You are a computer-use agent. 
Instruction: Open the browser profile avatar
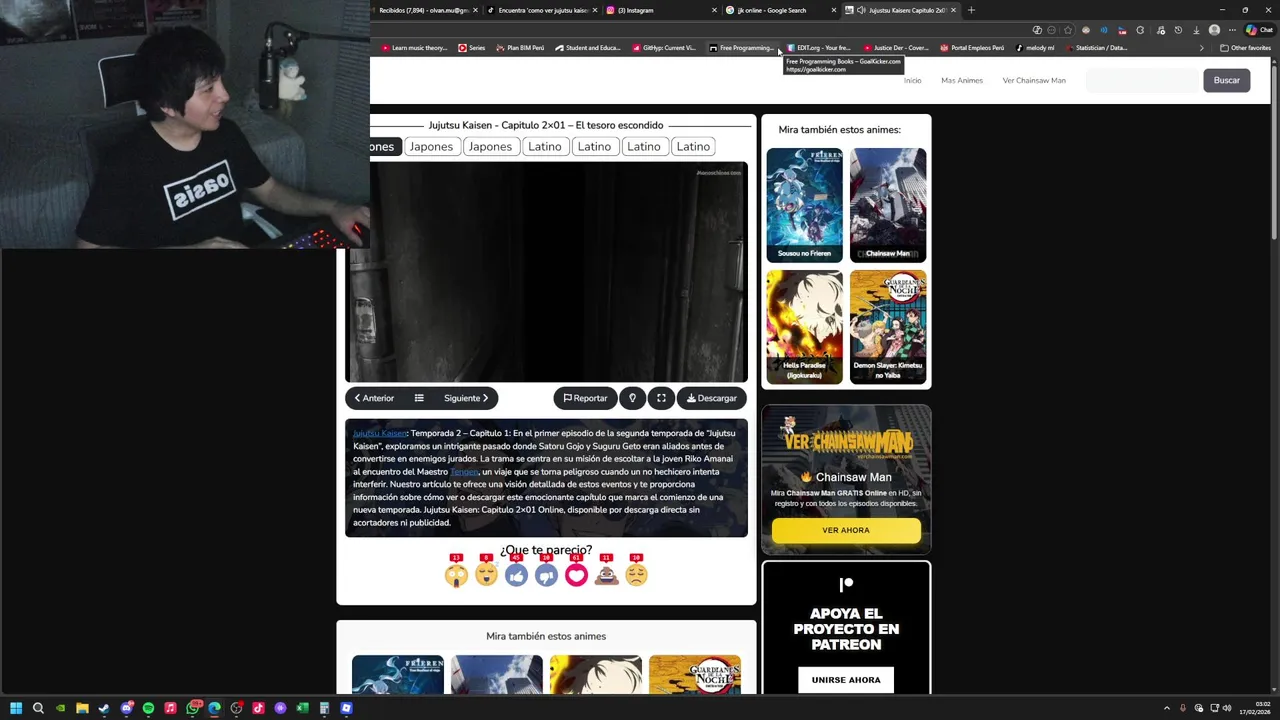pyautogui.click(x=1214, y=30)
